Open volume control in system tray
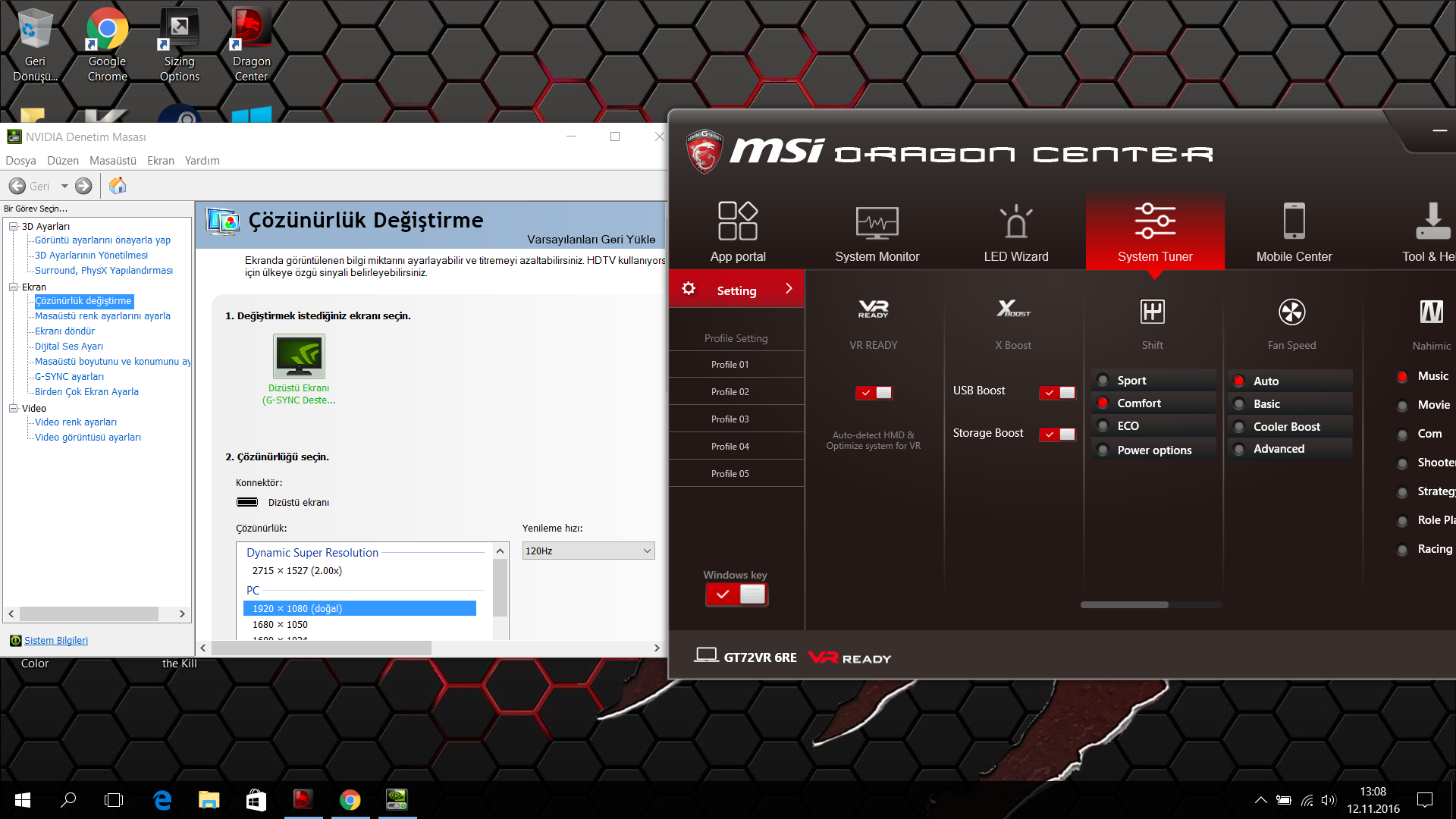This screenshot has height=819, width=1456. [x=1328, y=800]
